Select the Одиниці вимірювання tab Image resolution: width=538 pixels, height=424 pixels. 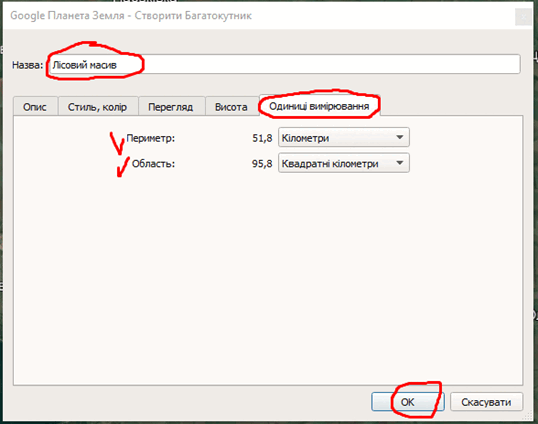point(319,106)
